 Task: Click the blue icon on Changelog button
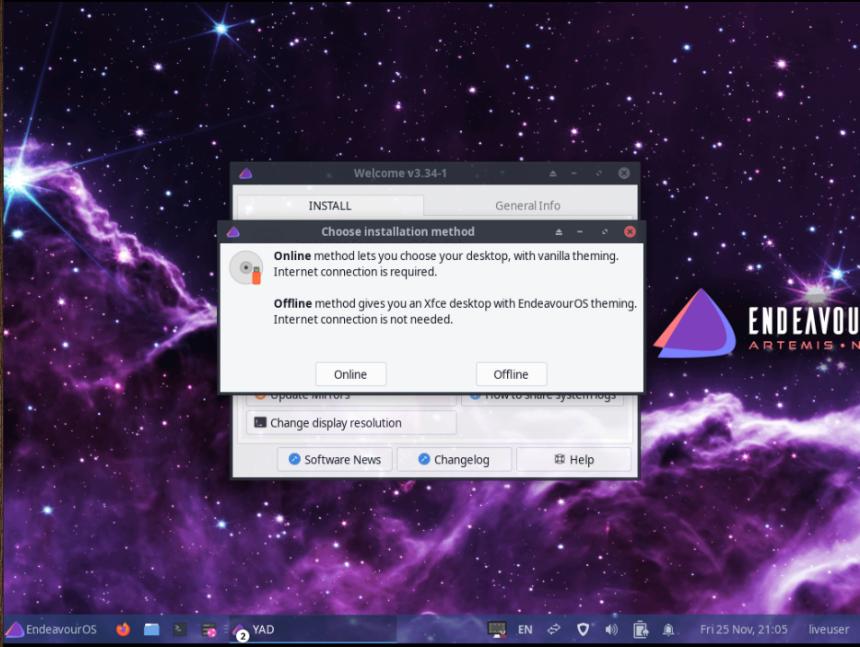424,459
